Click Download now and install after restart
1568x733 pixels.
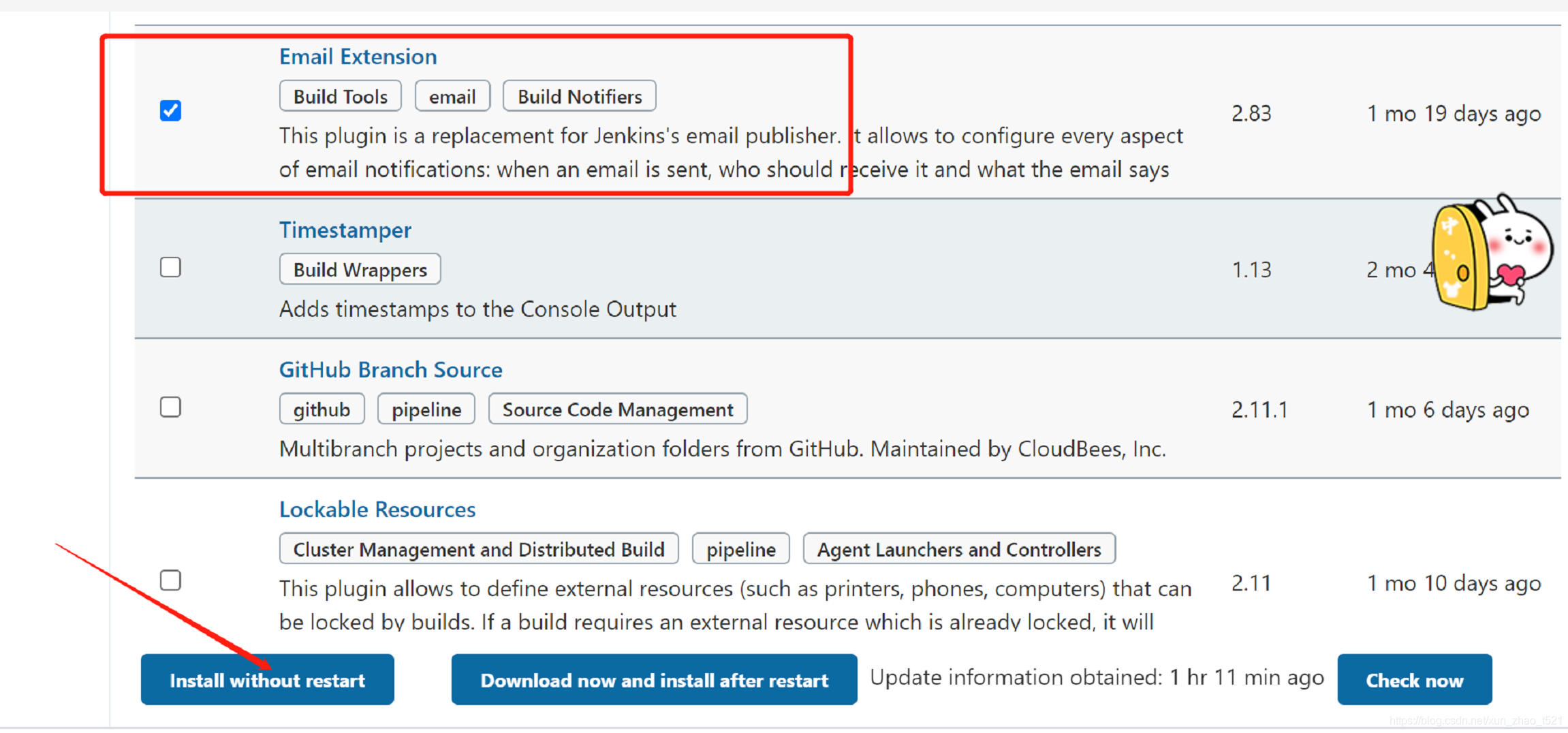point(654,680)
